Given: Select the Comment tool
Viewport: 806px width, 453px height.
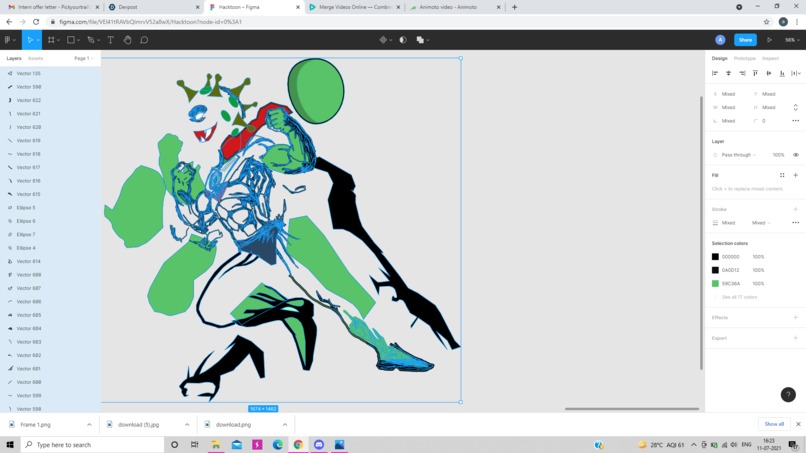Looking at the screenshot, I should click(144, 40).
